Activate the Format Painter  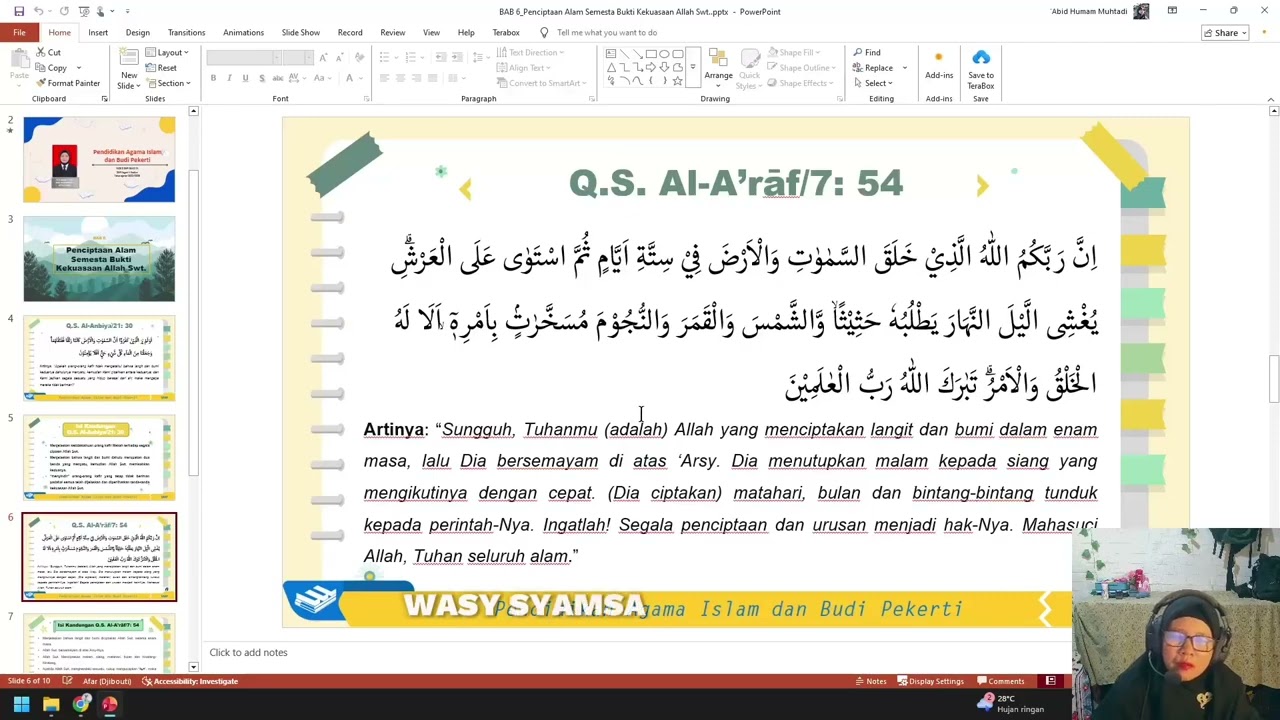click(67, 83)
